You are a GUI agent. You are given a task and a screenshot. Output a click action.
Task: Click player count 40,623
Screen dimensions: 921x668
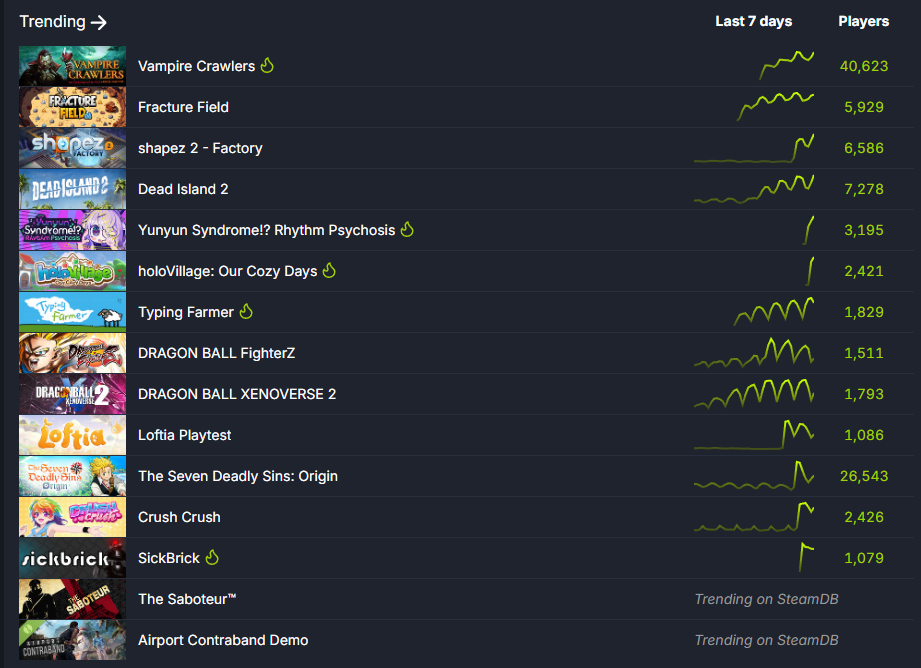(x=864, y=66)
